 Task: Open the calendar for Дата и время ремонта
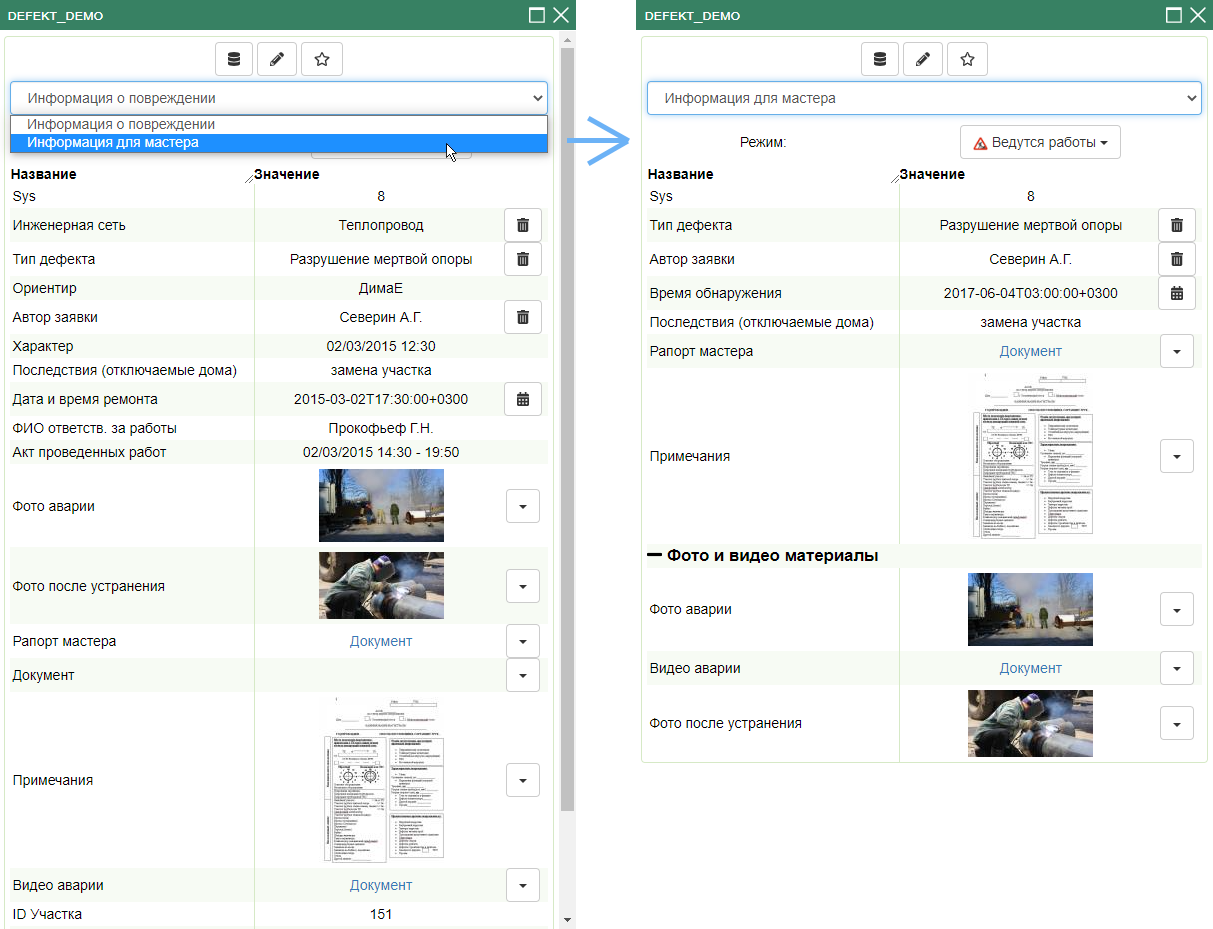(x=522, y=399)
